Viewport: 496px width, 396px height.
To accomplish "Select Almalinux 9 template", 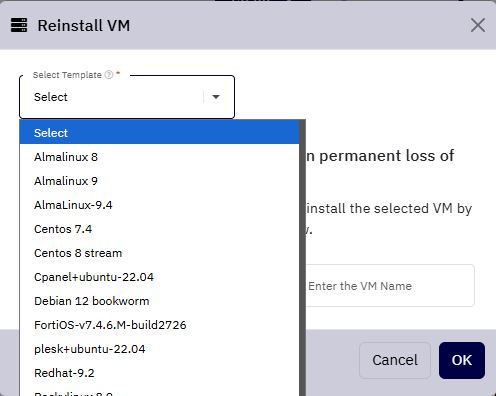I will click(x=159, y=181).
